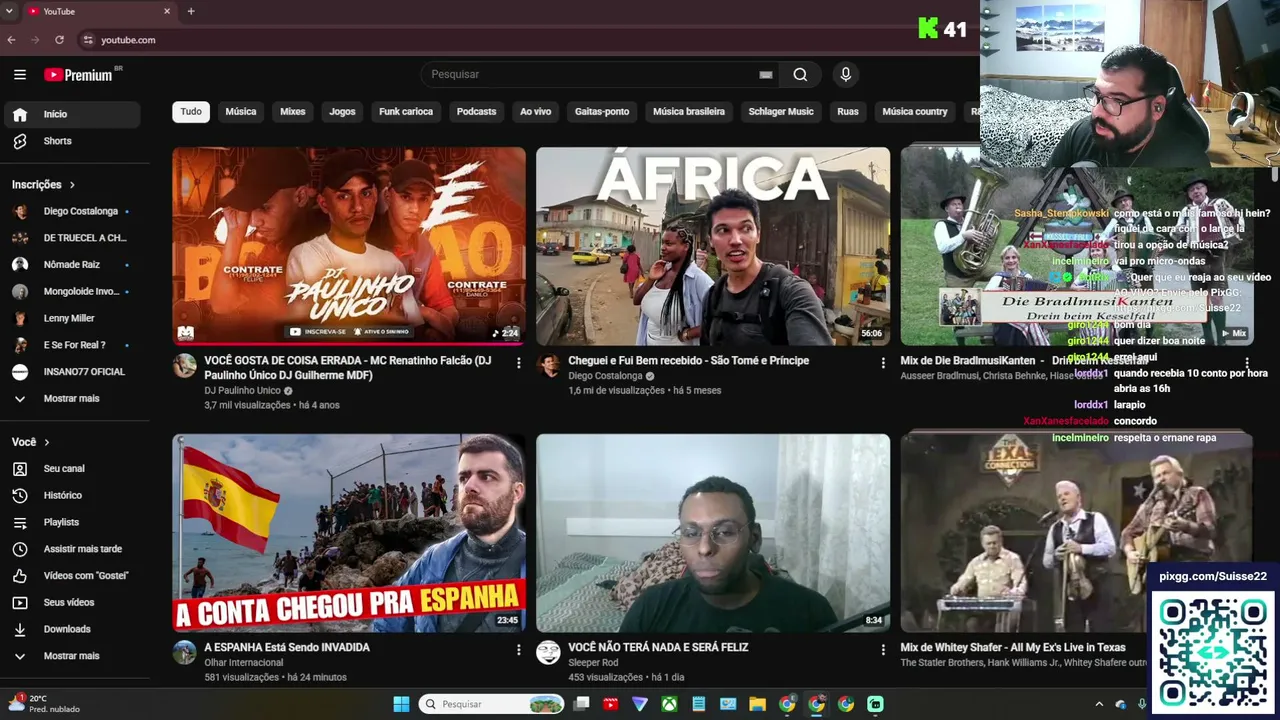The width and height of the screenshot is (1280, 720).
Task: Open DJ Paulinho Unico channel name link
Action: (x=242, y=391)
